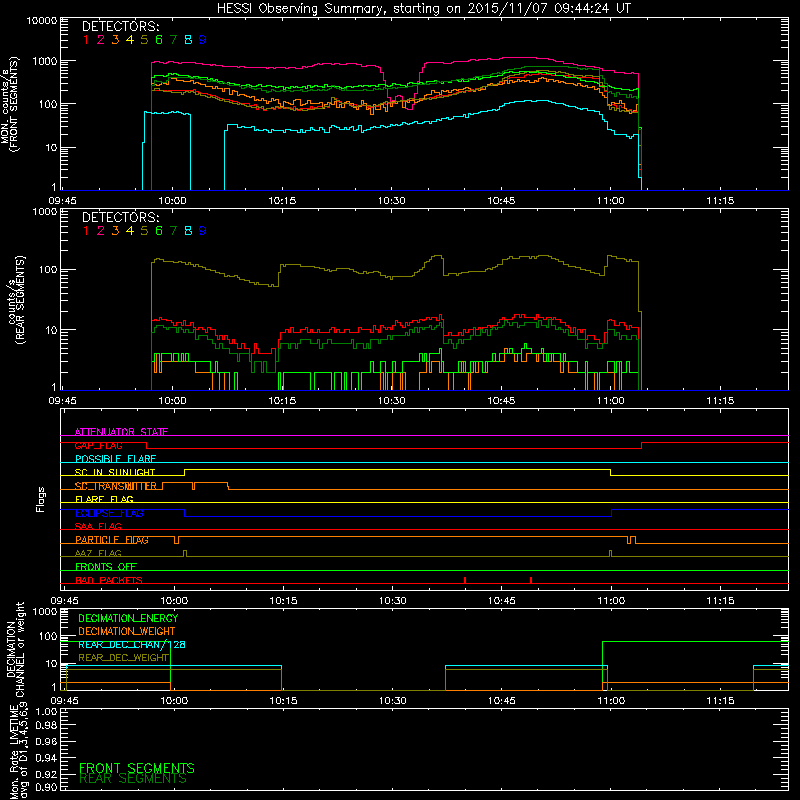Click green detector 6 in rear segments legend
Image resolution: width=800 pixels, height=800 pixels.
(x=159, y=231)
